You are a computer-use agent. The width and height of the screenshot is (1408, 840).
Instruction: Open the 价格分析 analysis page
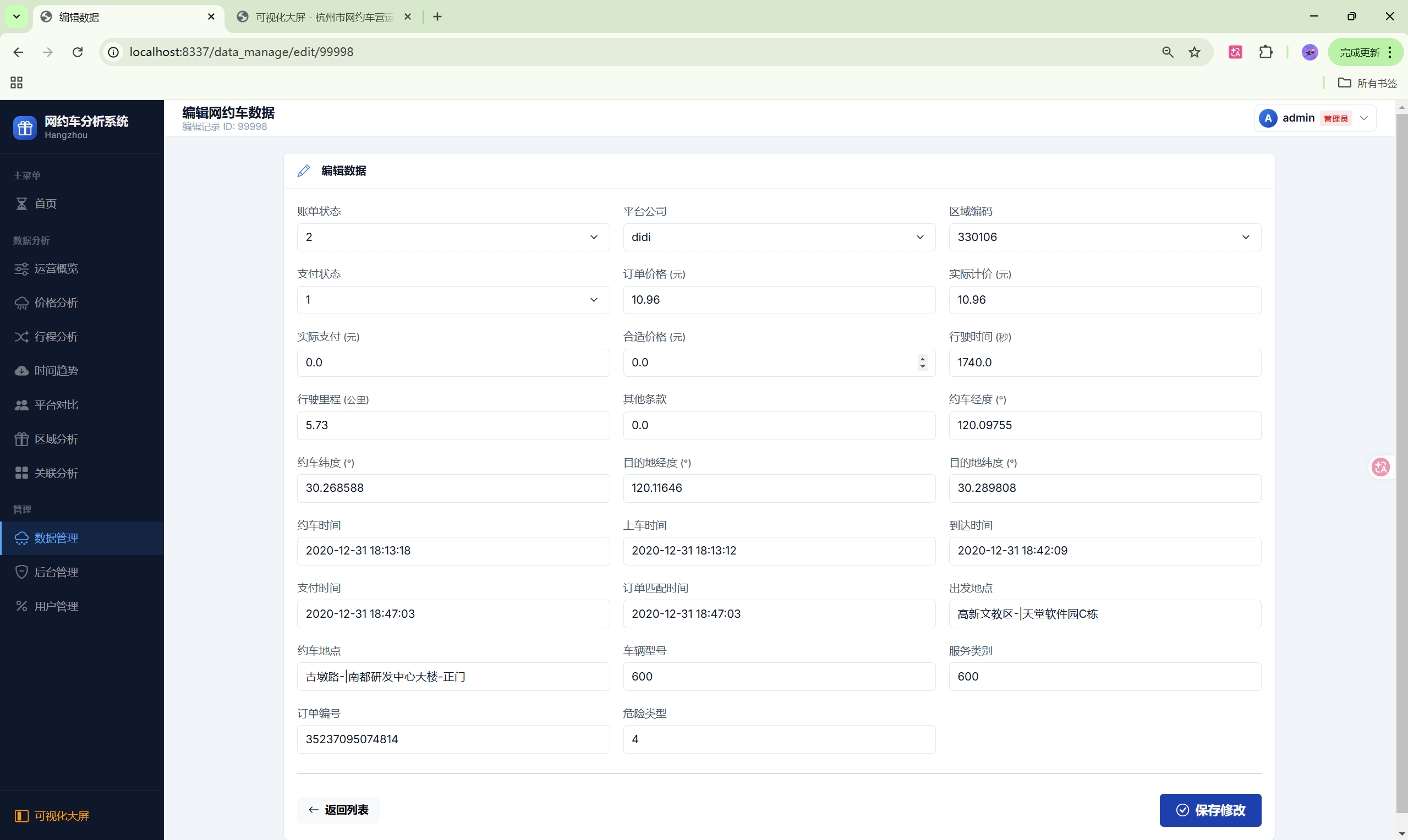pyautogui.click(x=56, y=302)
